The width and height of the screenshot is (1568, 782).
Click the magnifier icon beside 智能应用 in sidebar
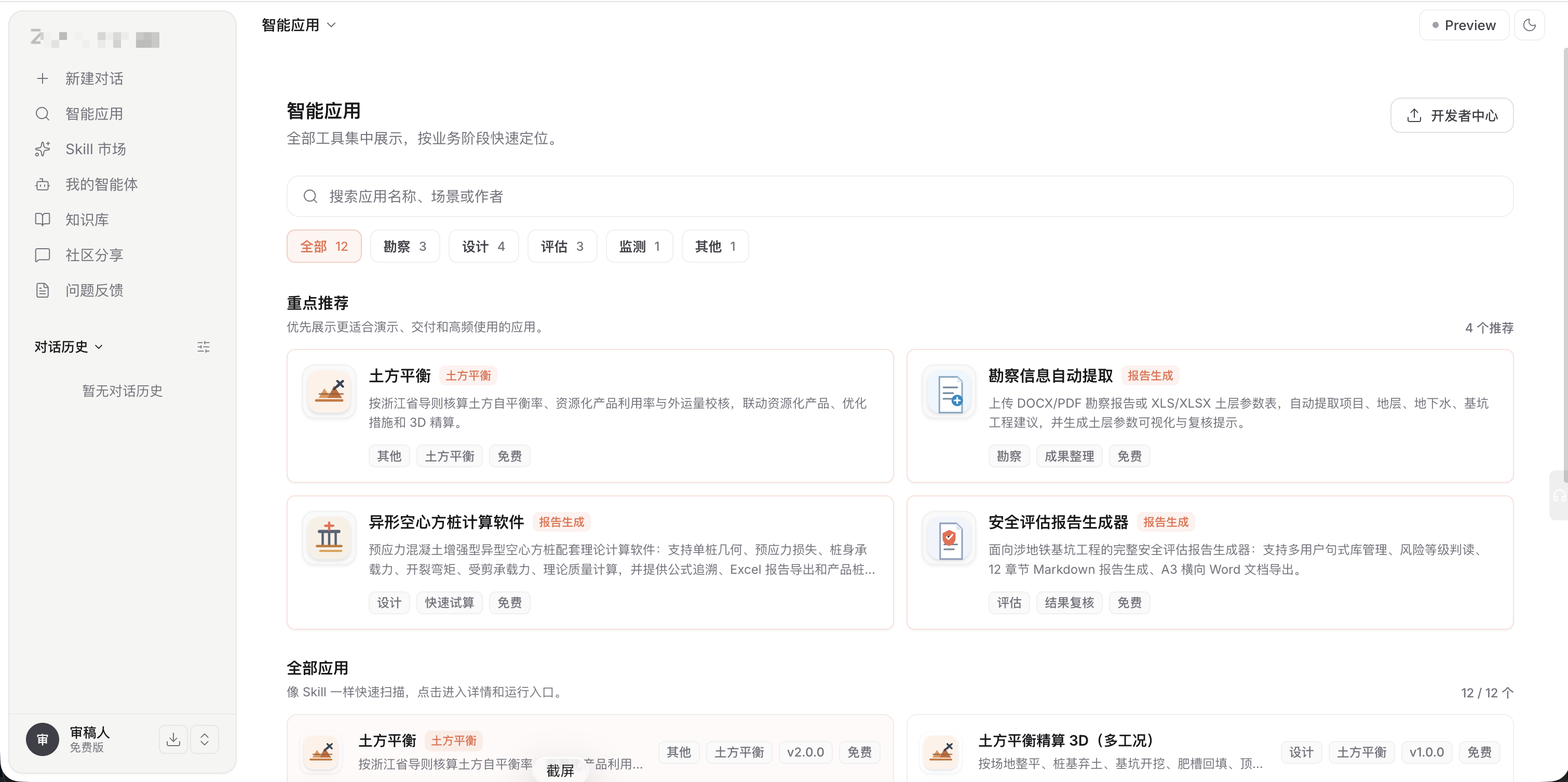[x=42, y=114]
